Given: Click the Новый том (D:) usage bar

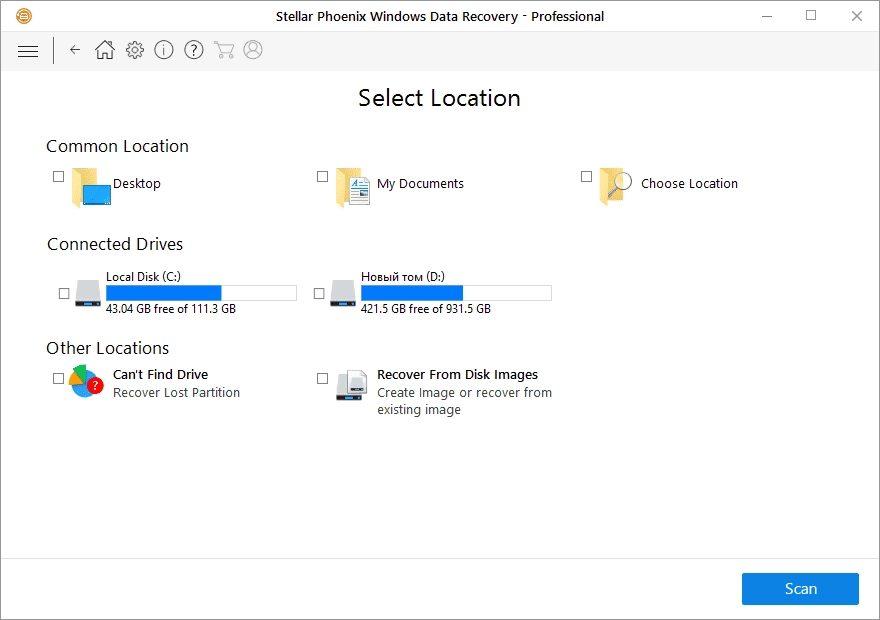Looking at the screenshot, I should (456, 293).
